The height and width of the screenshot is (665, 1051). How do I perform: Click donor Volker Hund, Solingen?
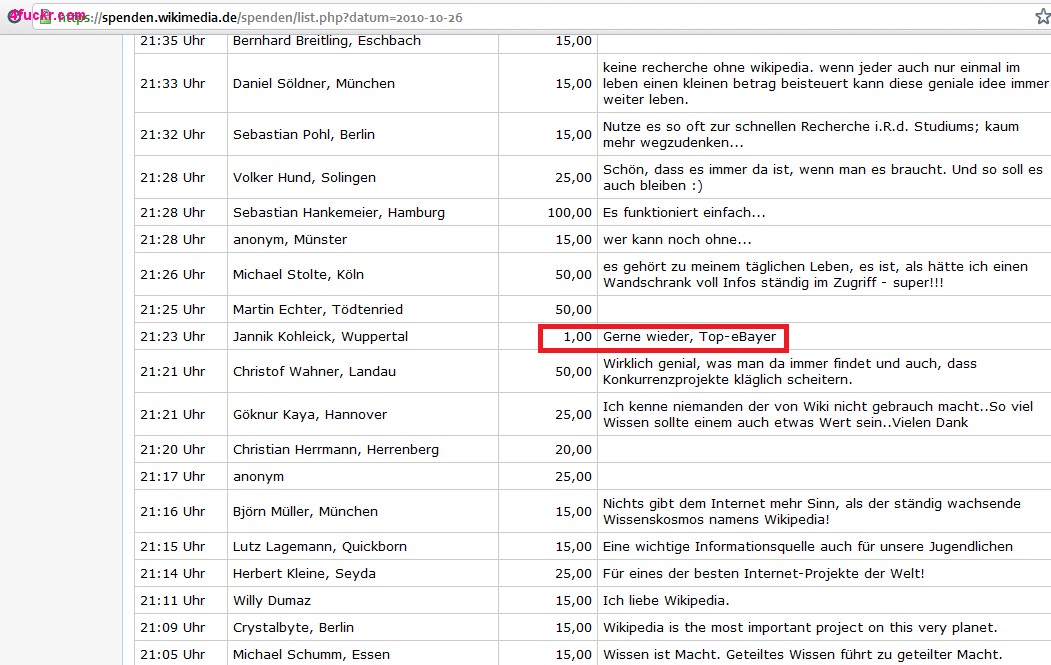coord(304,178)
